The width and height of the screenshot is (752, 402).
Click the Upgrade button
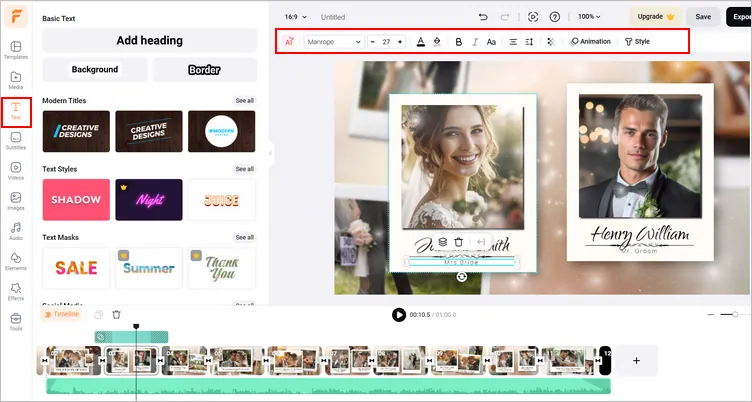tap(656, 17)
